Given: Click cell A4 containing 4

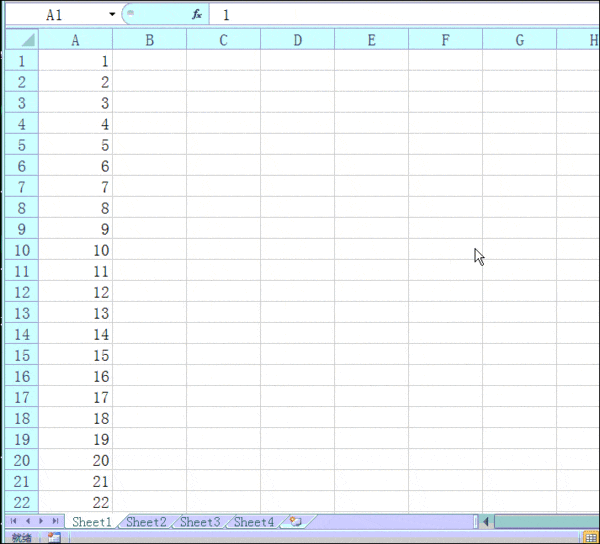Looking at the screenshot, I should pyautogui.click(x=75, y=124).
